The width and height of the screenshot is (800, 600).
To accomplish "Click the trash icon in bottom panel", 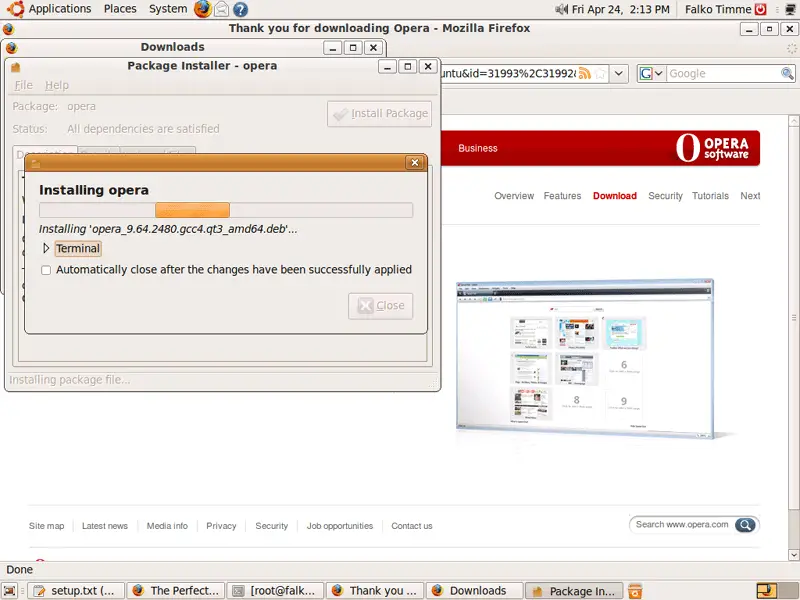I will pyautogui.click(x=635, y=591).
